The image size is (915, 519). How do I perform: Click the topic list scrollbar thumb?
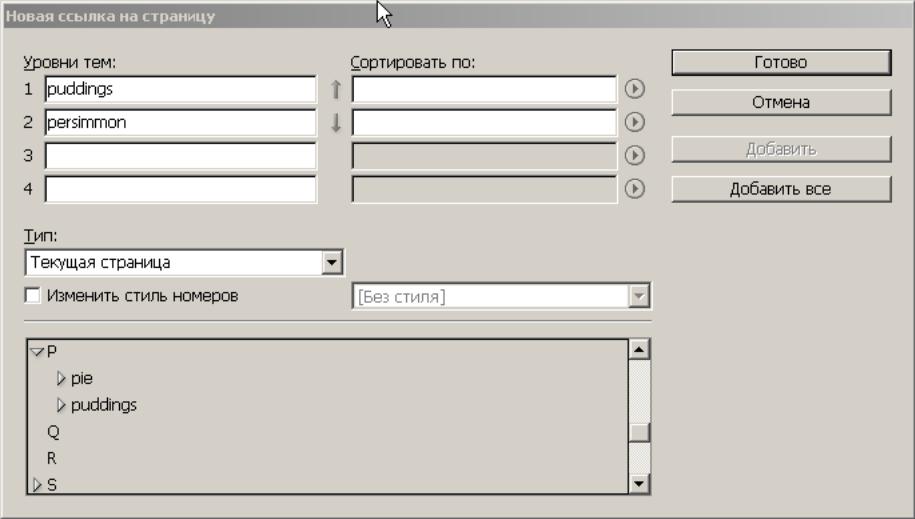pos(639,432)
